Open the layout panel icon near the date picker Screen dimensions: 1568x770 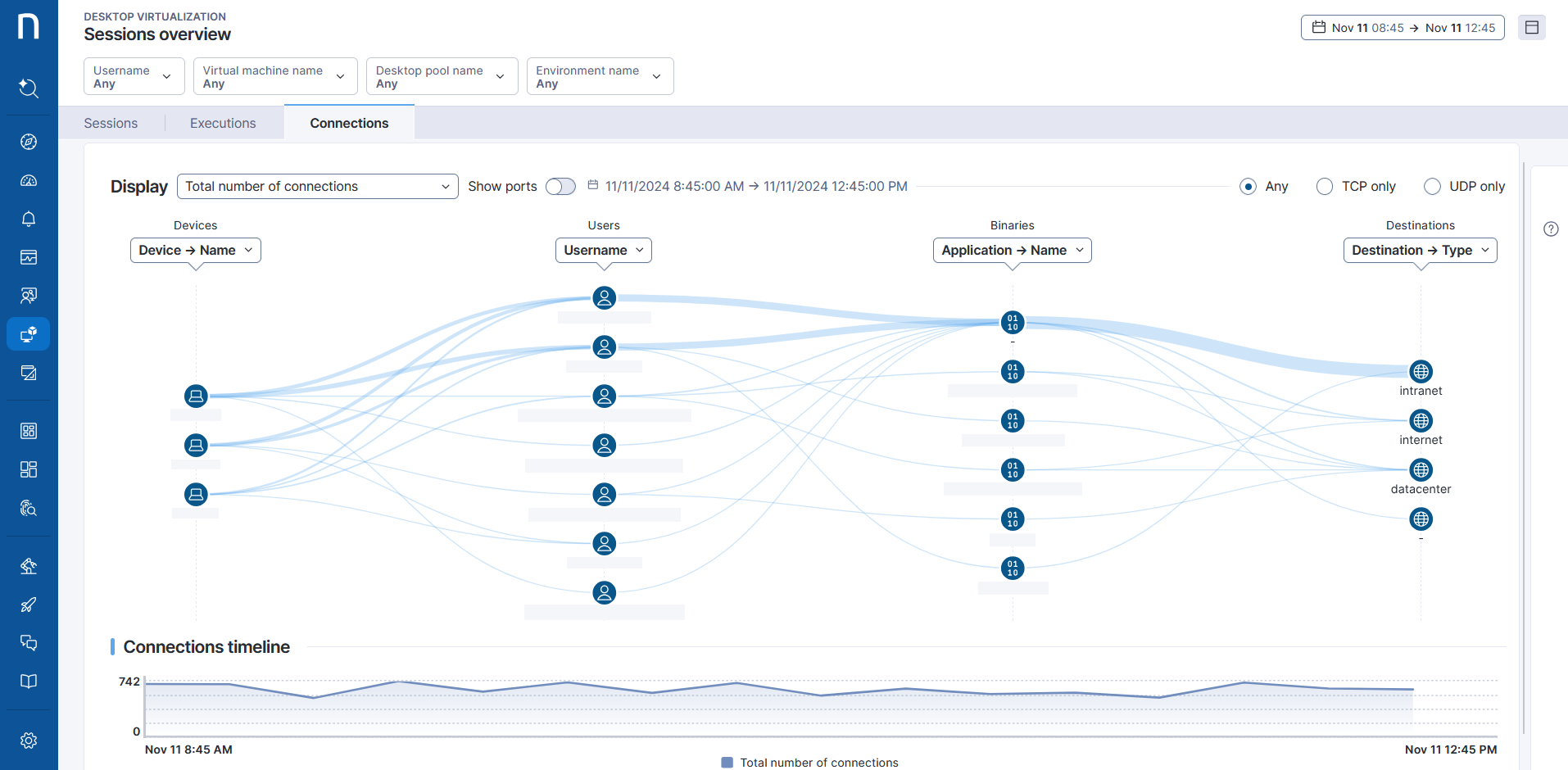pos(1532,27)
